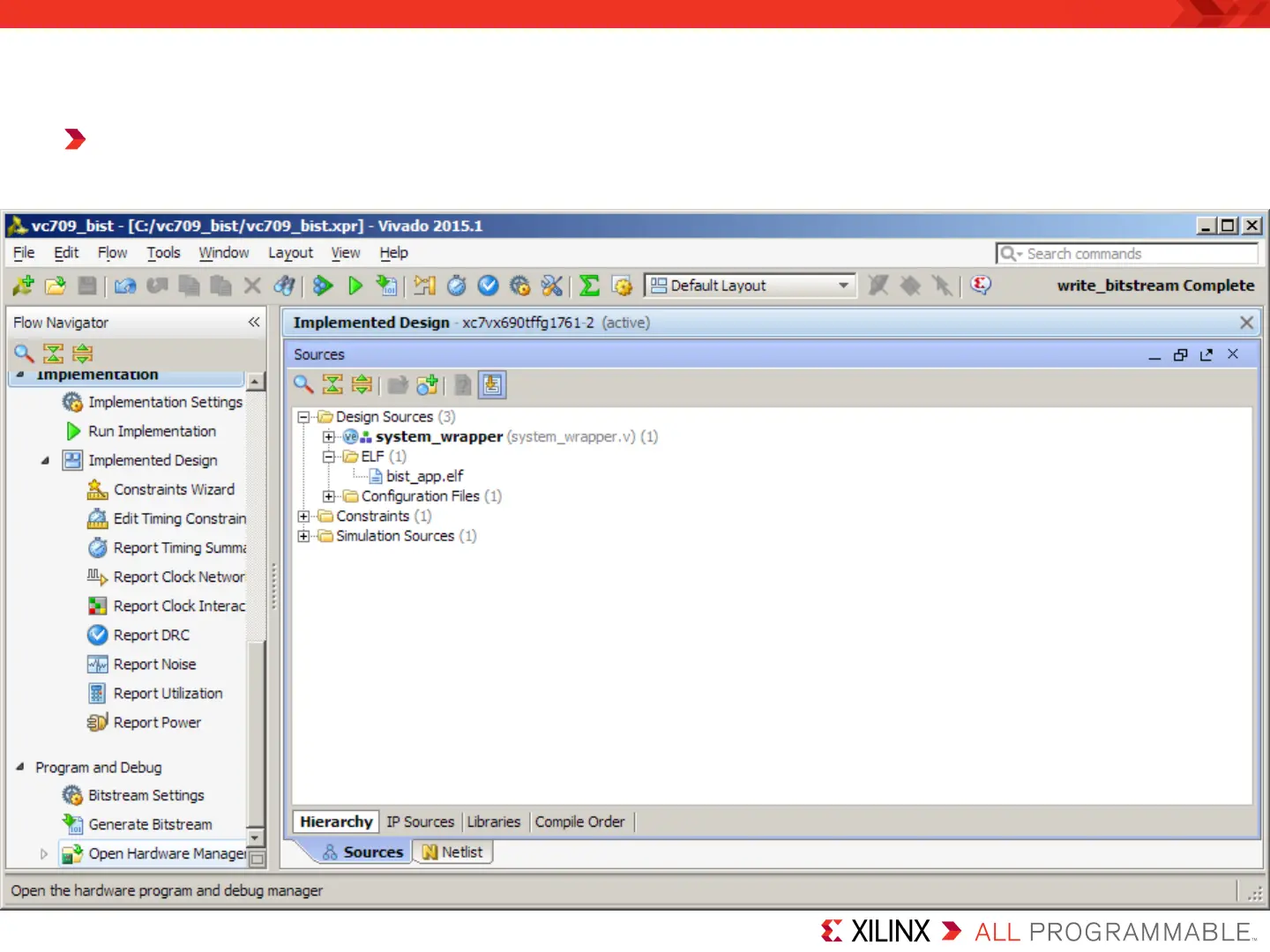Click the Add Sources plus icon
The width and height of the screenshot is (1270, 952).
pos(428,384)
